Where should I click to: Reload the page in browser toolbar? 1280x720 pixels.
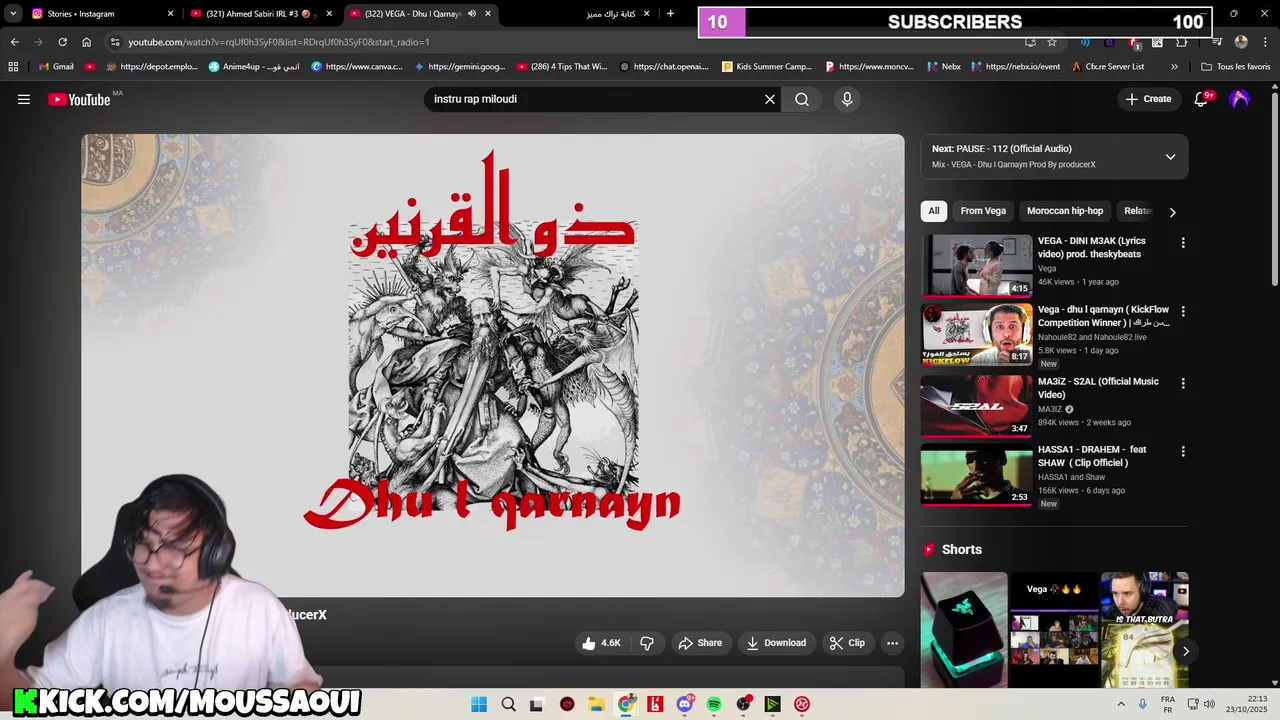[x=62, y=42]
